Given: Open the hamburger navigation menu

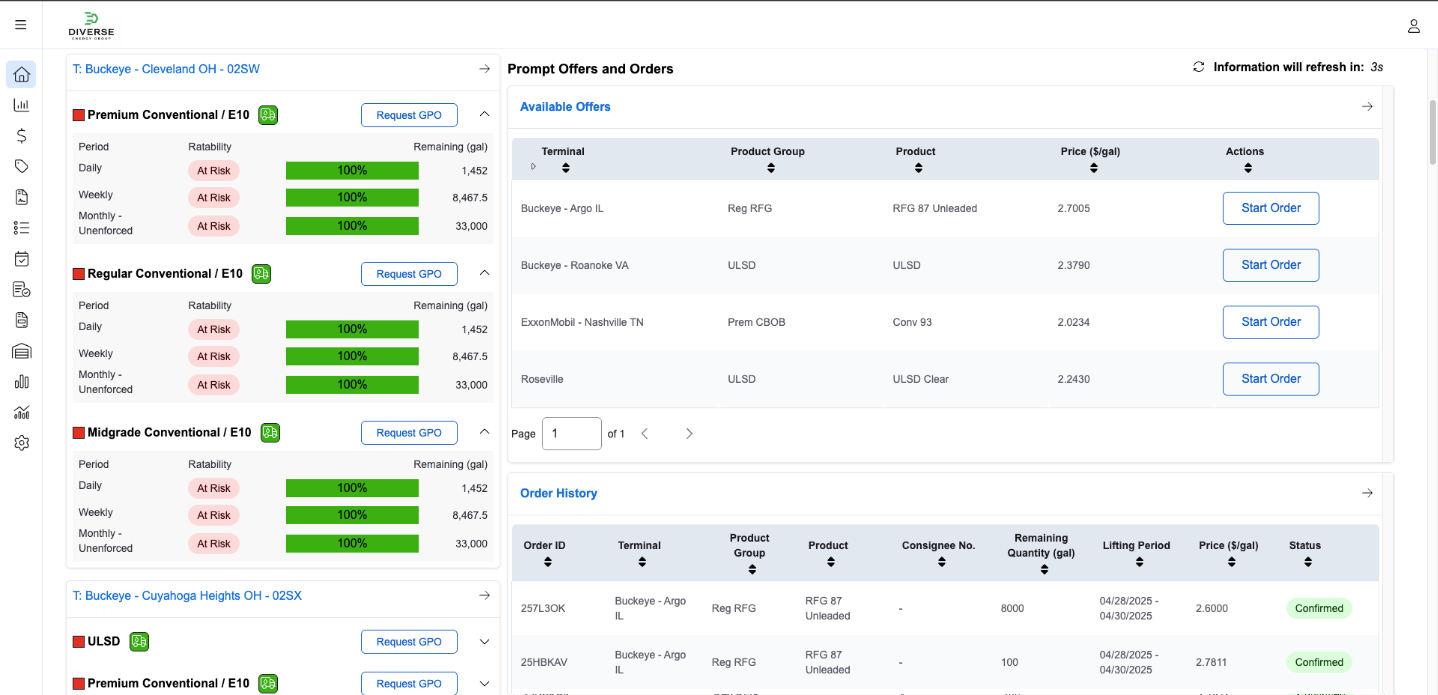Looking at the screenshot, I should 21,25.
